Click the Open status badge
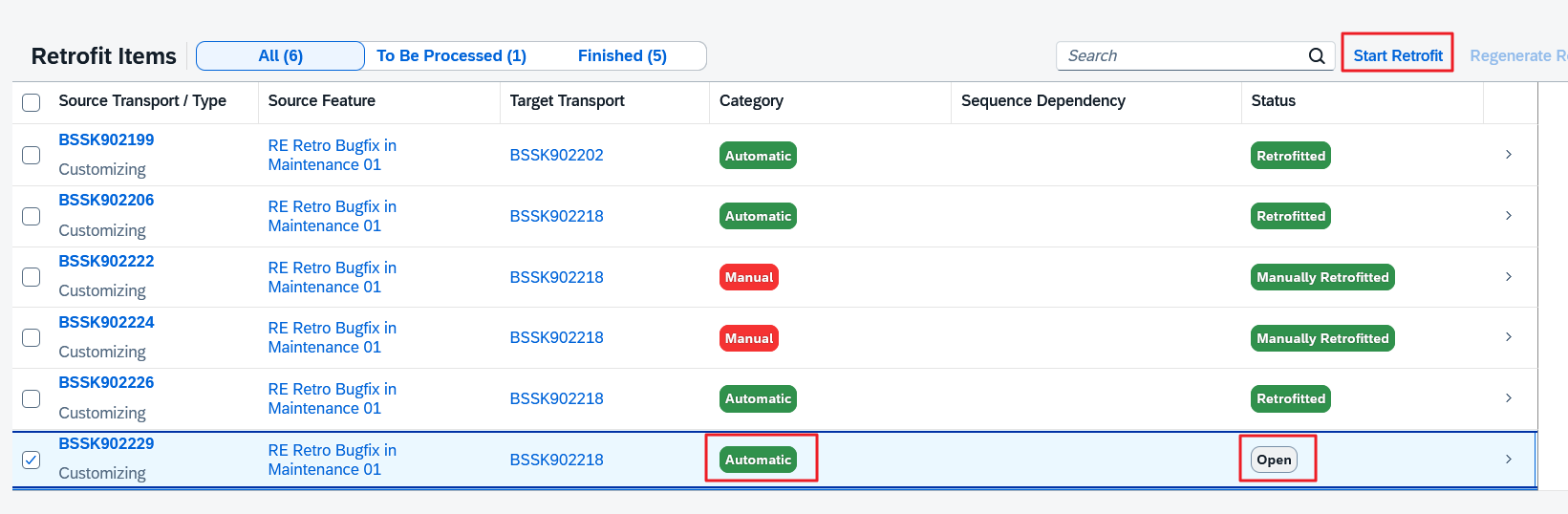The image size is (1568, 514). click(1274, 460)
